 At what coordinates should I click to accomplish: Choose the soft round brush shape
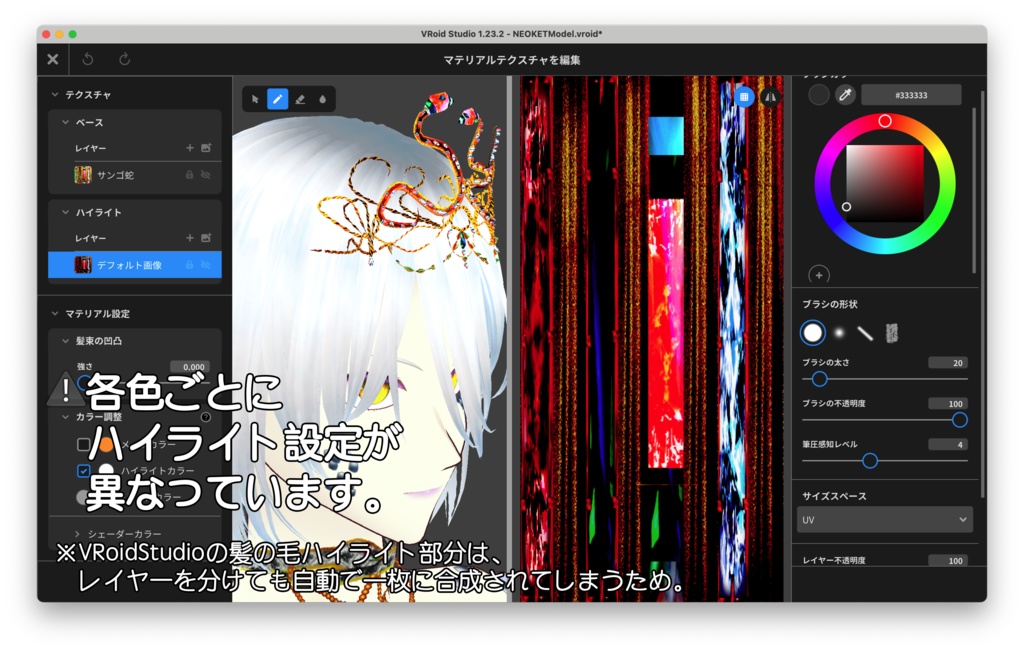[838, 331]
